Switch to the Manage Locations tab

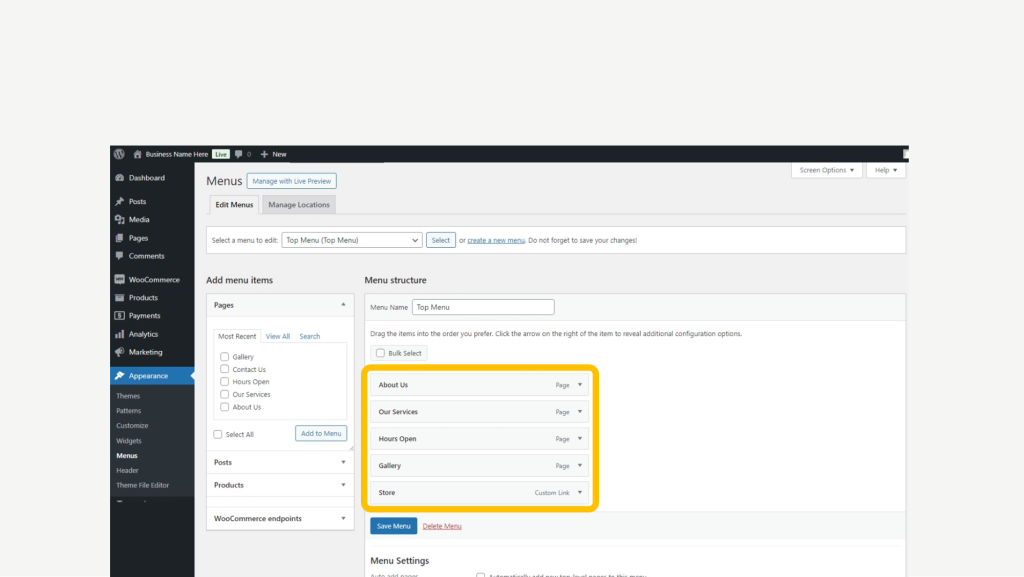pyautogui.click(x=299, y=204)
